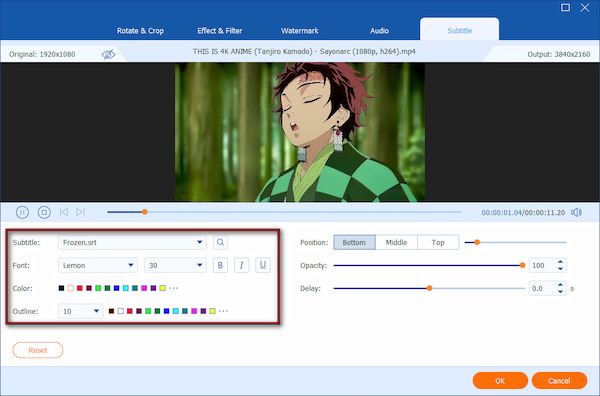Viewport: 600px width, 396px height.
Task: Click the Opacity slider handle
Action: coord(522,265)
